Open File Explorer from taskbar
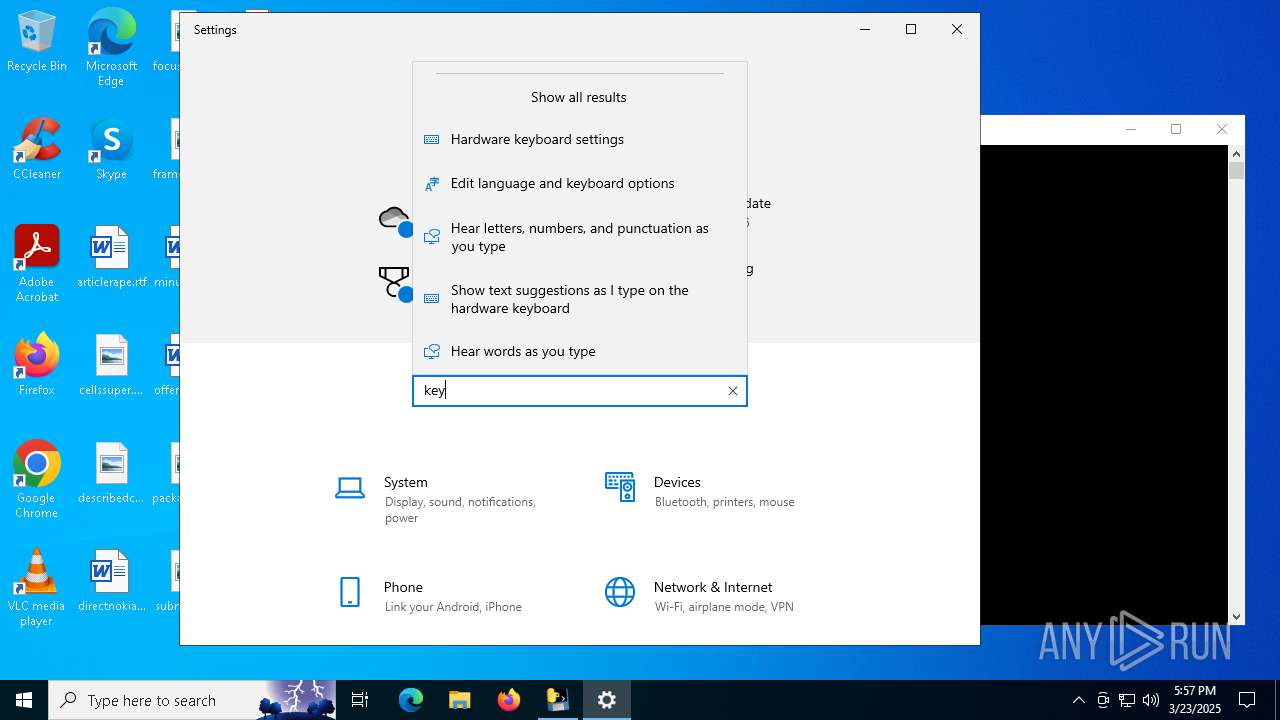This screenshot has height=720, width=1280. point(459,700)
